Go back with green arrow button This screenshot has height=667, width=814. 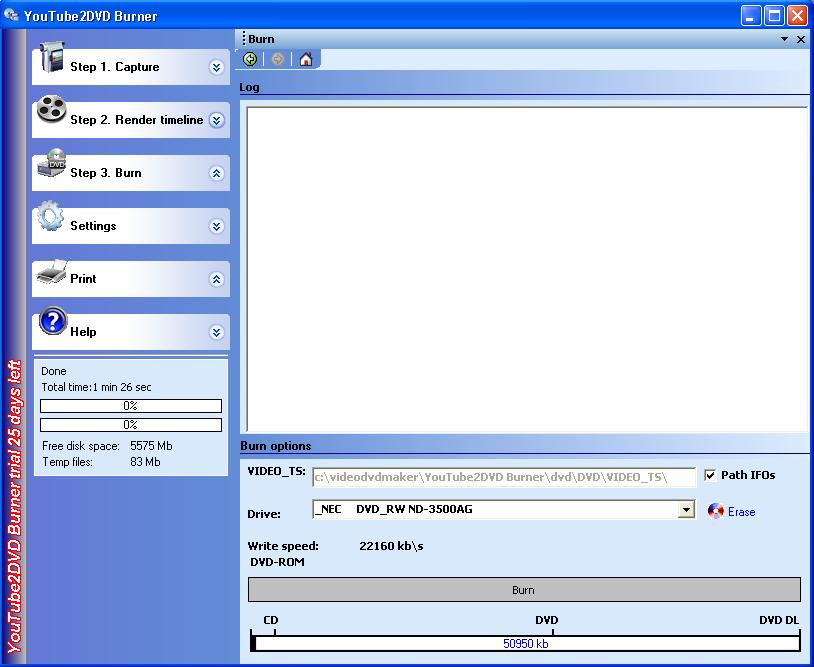(250, 59)
